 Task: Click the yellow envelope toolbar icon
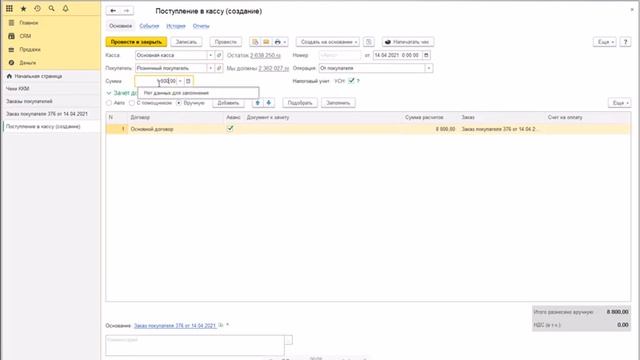pos(266,42)
